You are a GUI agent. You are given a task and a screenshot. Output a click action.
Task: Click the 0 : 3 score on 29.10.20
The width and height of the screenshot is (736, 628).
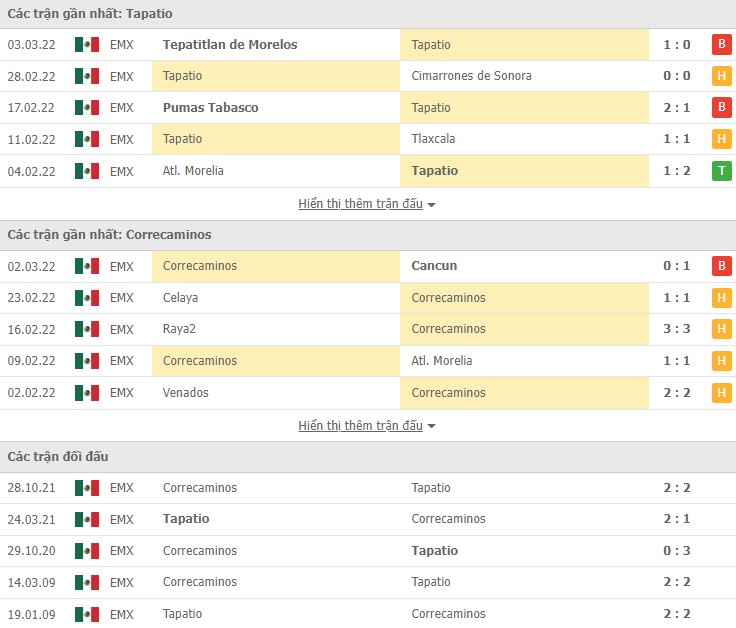(x=676, y=551)
